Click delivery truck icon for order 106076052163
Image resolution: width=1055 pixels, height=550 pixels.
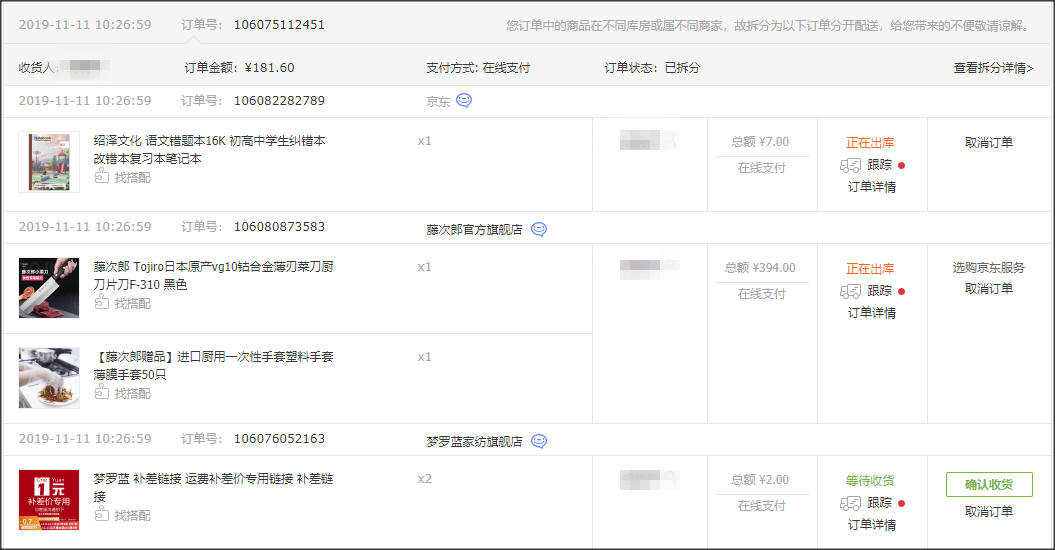850,503
